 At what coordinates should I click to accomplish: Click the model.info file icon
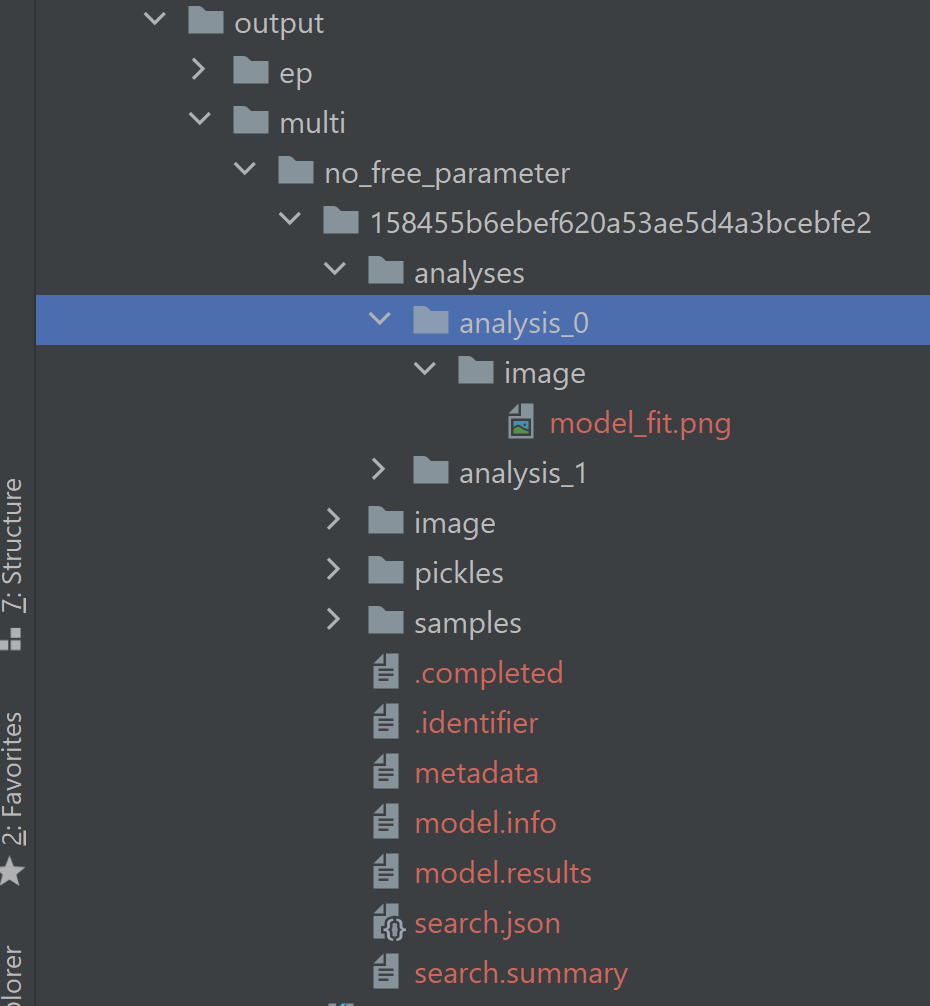click(x=386, y=821)
